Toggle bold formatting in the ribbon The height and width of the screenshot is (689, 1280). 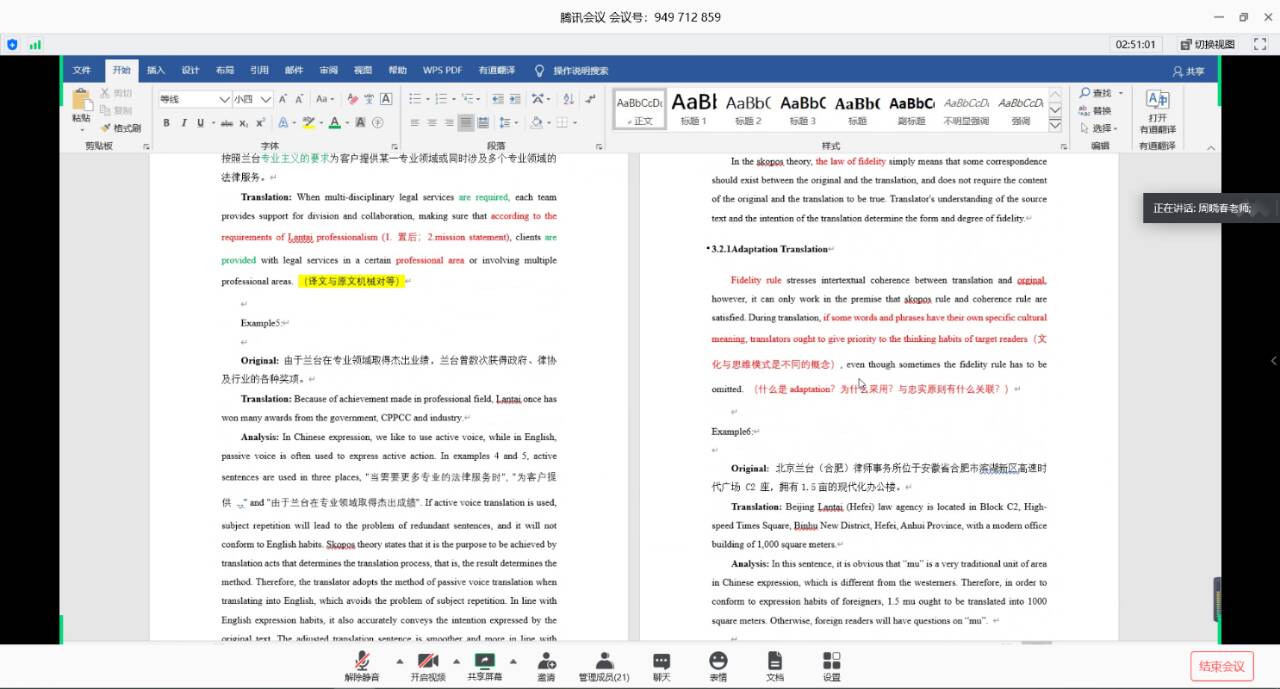(x=167, y=123)
